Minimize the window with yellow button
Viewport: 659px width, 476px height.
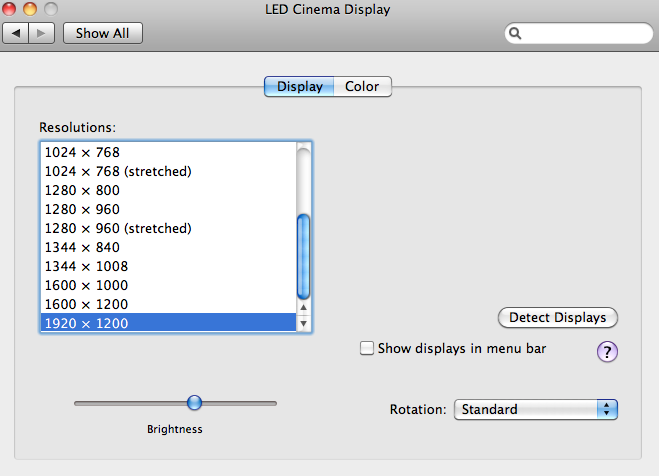[x=30, y=9]
